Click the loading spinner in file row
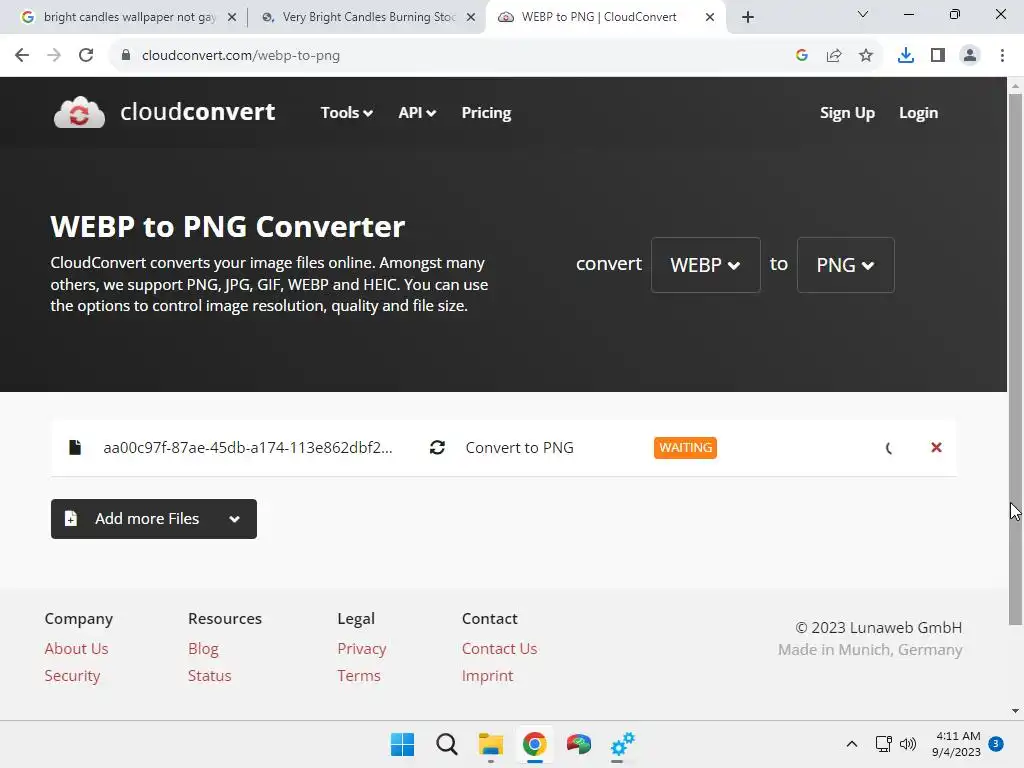This screenshot has width=1024, height=768. coord(889,448)
